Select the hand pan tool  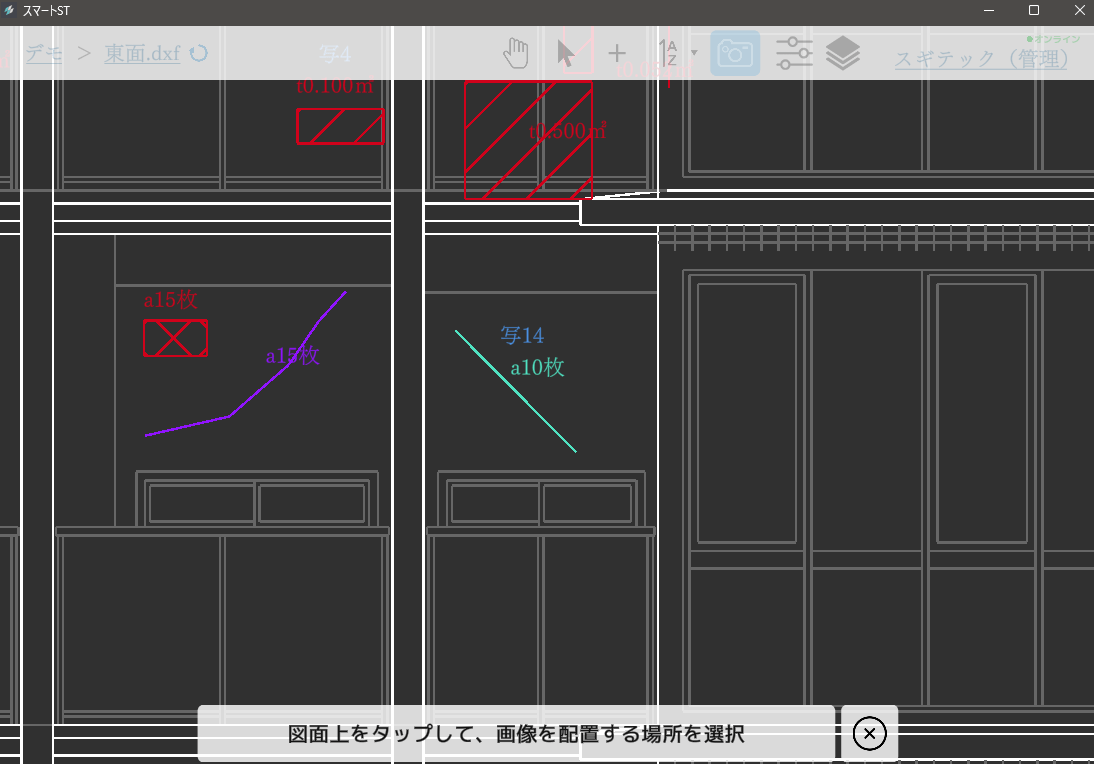tap(515, 53)
